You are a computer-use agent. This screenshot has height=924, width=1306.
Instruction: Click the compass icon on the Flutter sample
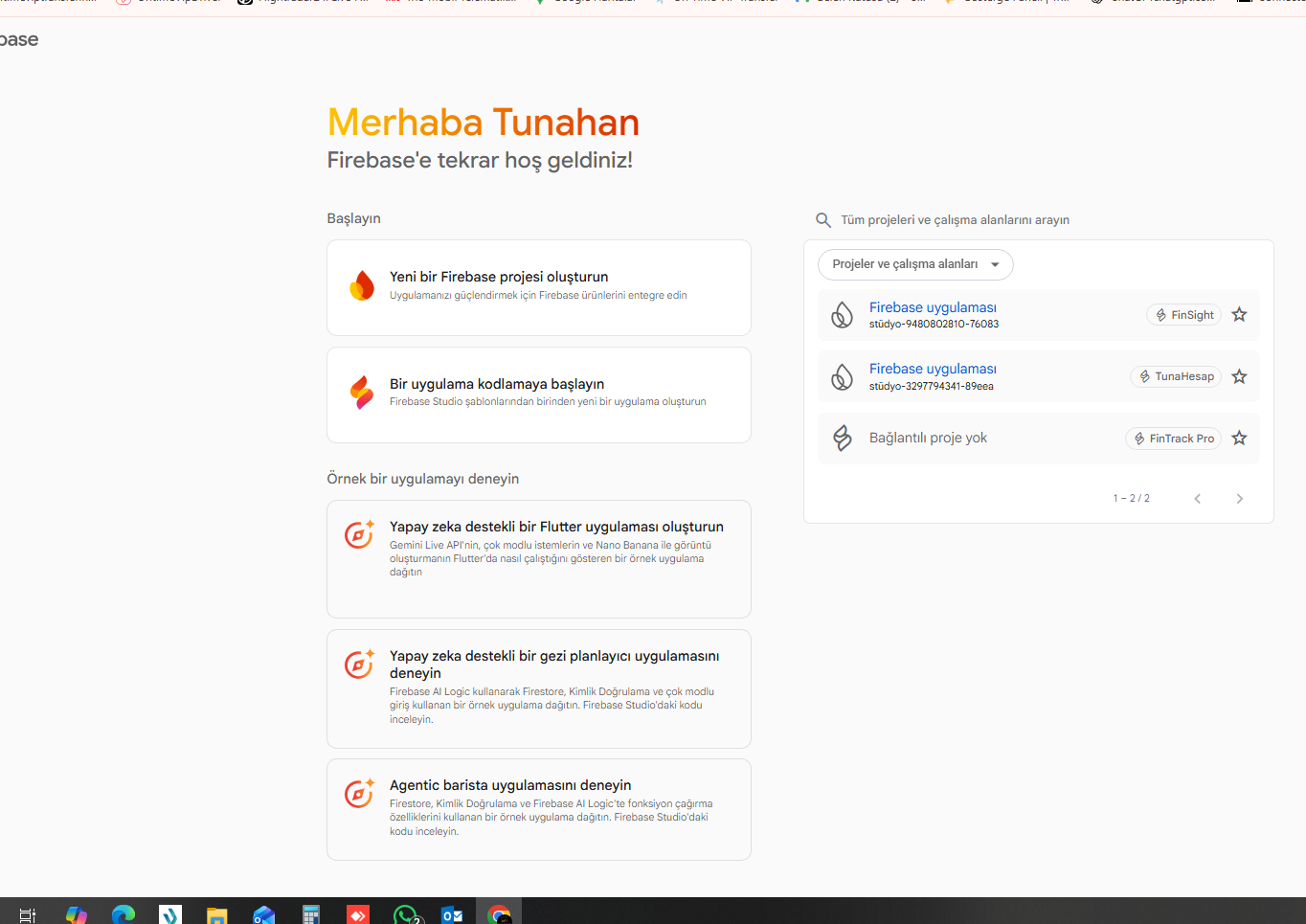pyautogui.click(x=359, y=533)
